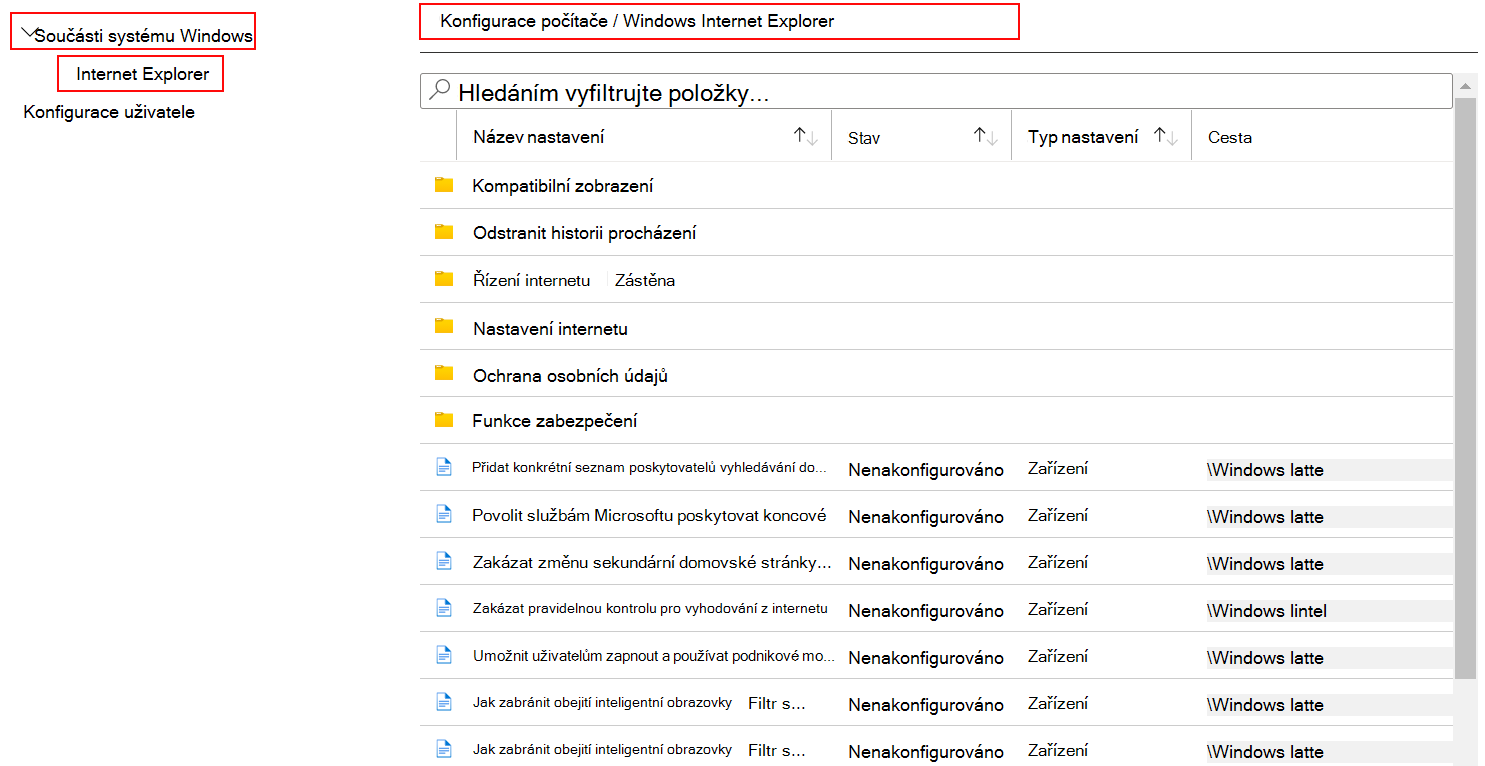This screenshot has height=766, width=1485.
Task: Open the Funkce zabezpečení folder
Action: pos(555,421)
